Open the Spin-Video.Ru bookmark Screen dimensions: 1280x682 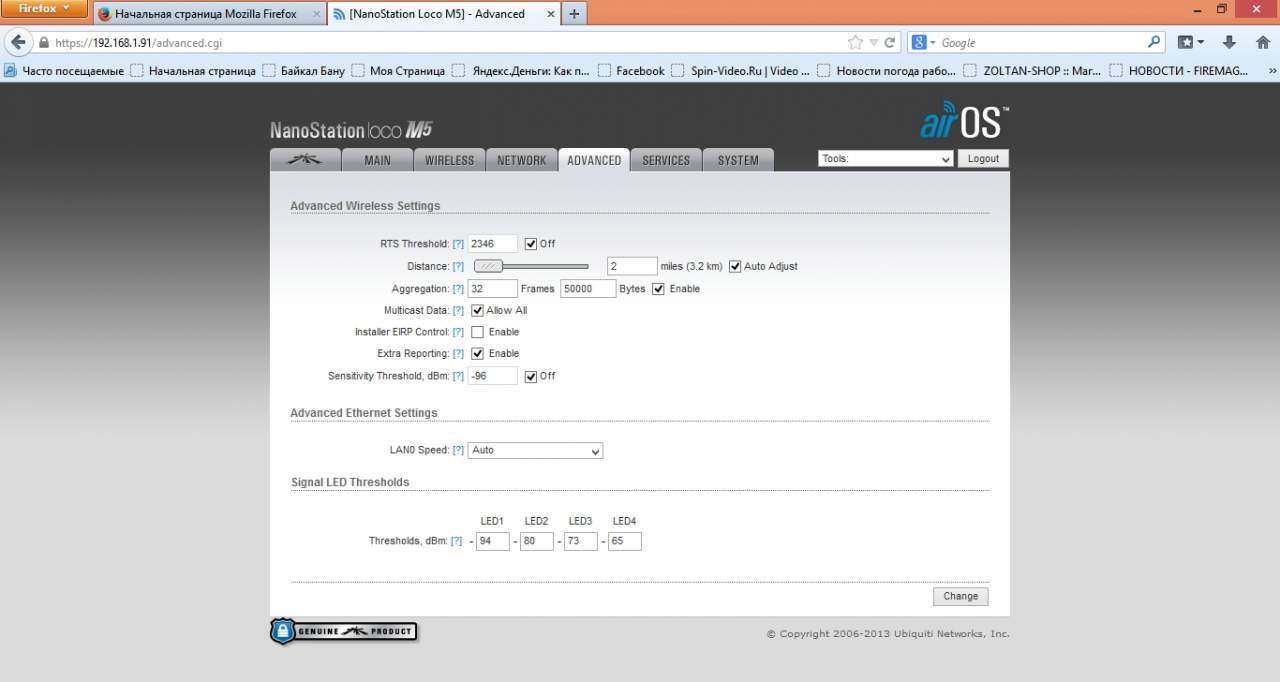pyautogui.click(x=741, y=71)
